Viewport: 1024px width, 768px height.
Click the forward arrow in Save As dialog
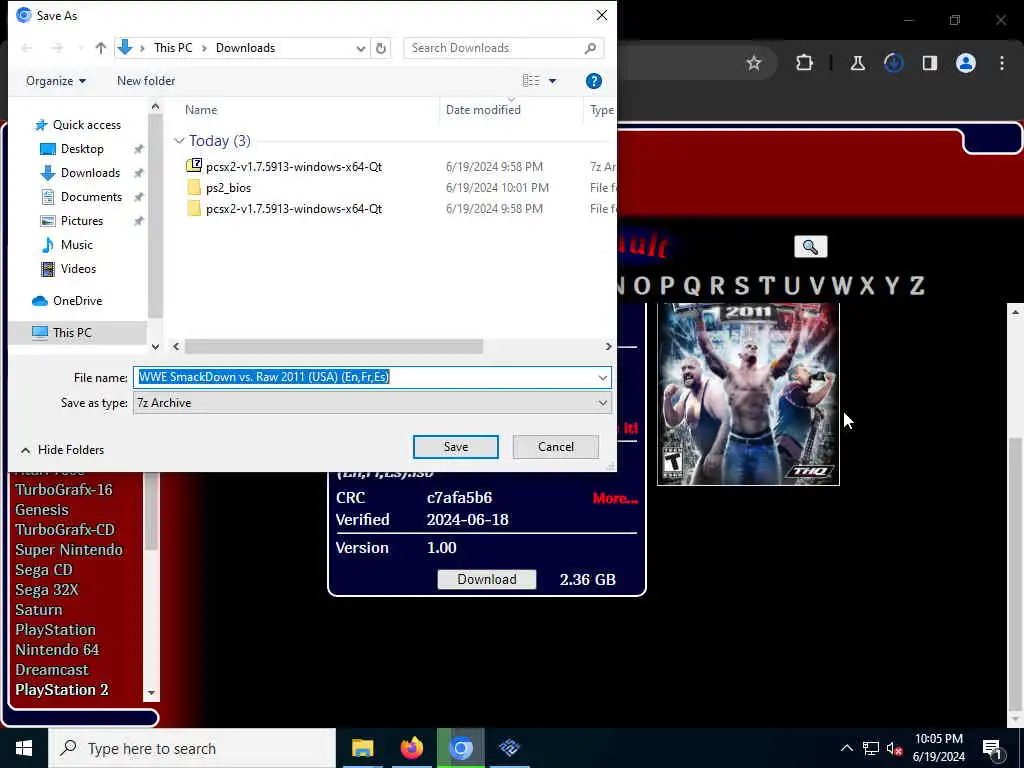(57, 48)
